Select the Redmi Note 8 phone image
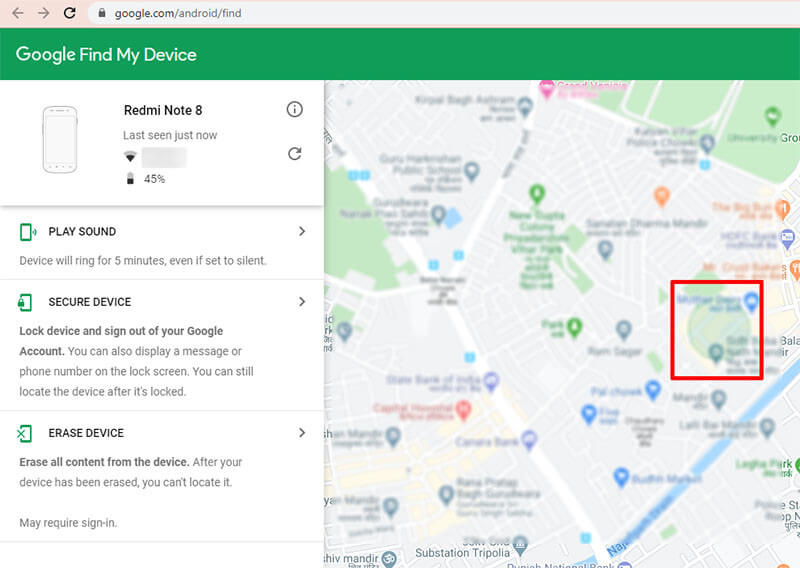Image resolution: width=800 pixels, height=568 pixels. point(60,139)
